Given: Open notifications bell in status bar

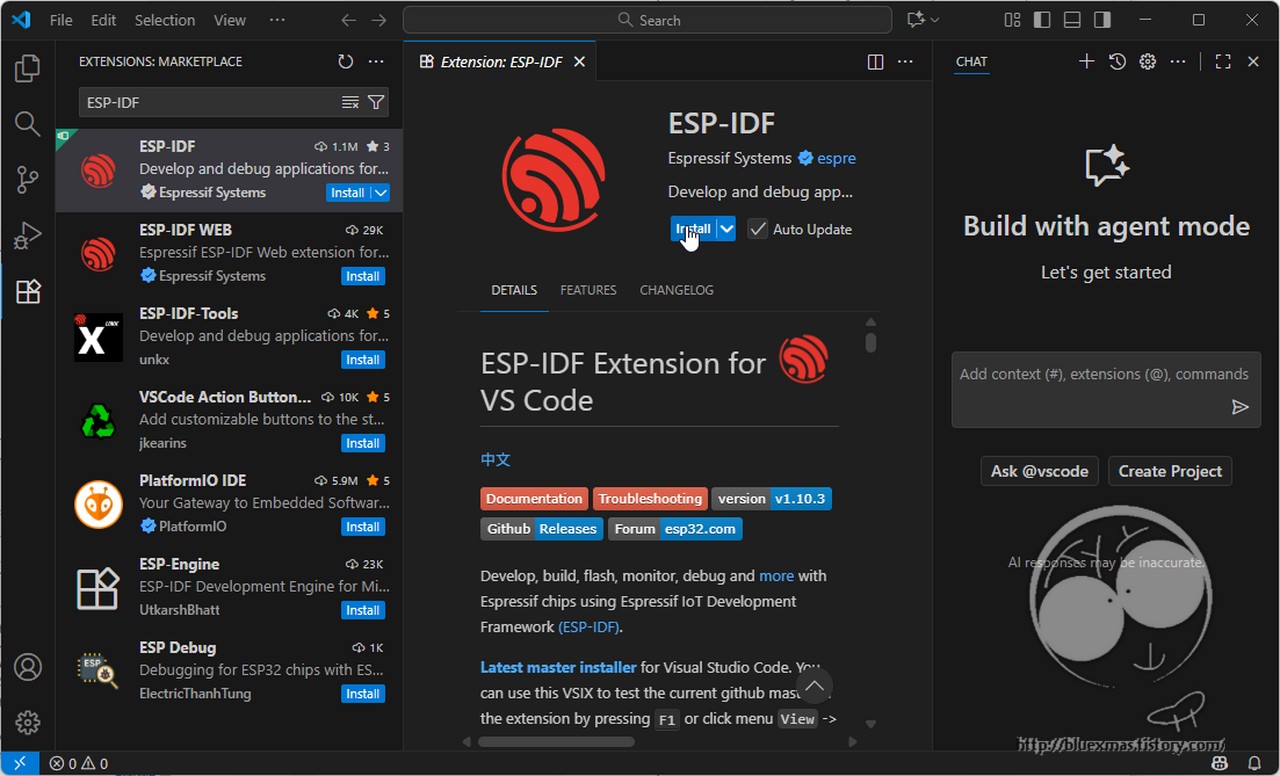Looking at the screenshot, I should (x=1253, y=764).
